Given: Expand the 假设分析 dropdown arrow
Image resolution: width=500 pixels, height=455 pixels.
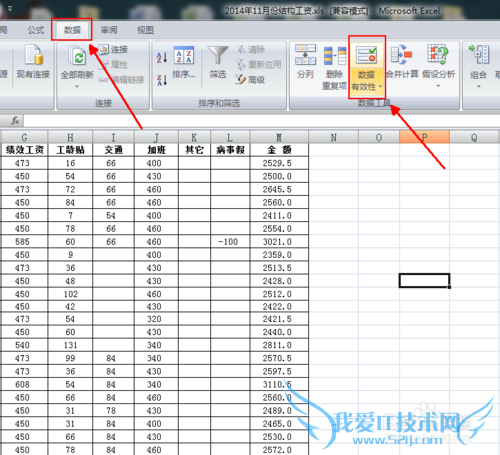Looking at the screenshot, I should pyautogui.click(x=438, y=86).
